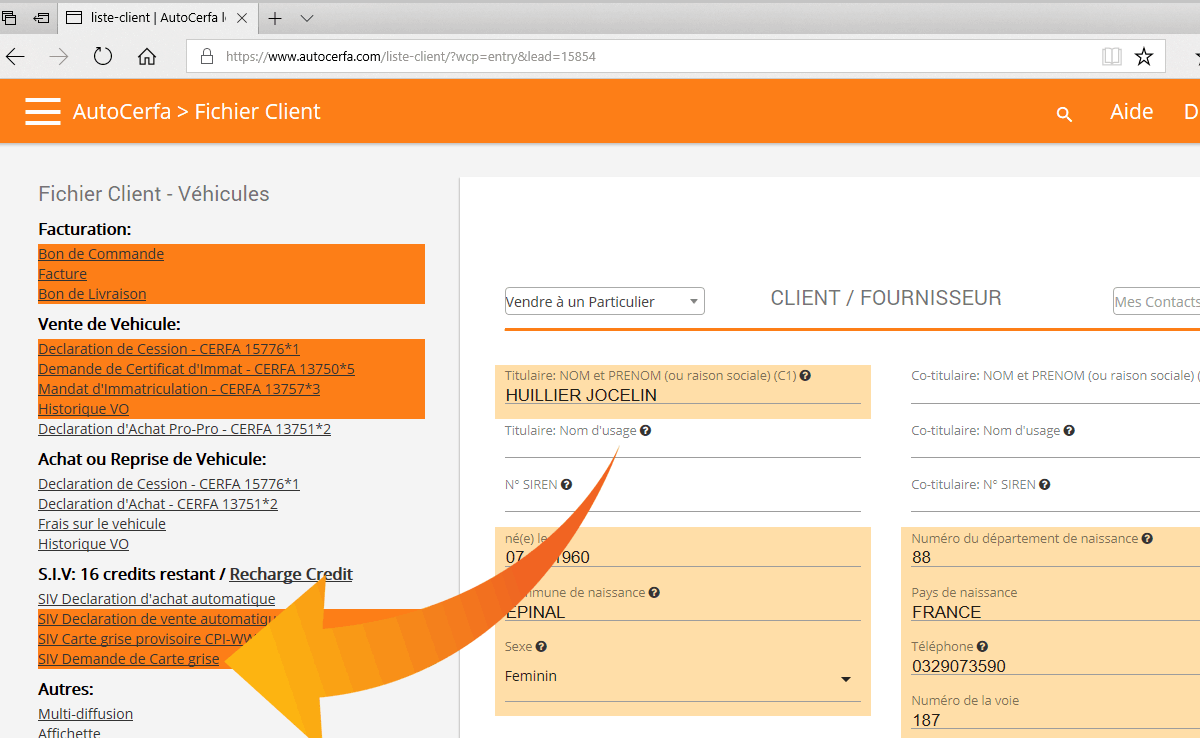This screenshot has height=738, width=1200.
Task: Add page to favorites with star icon
Action: (x=1144, y=57)
